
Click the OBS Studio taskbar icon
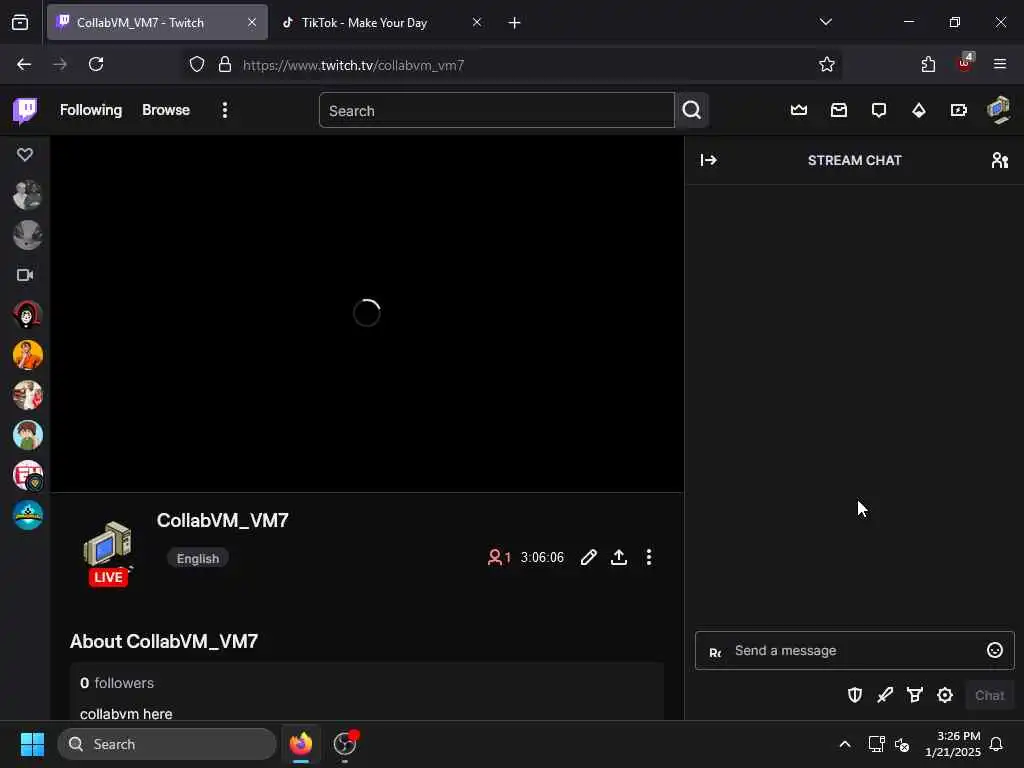click(x=345, y=744)
